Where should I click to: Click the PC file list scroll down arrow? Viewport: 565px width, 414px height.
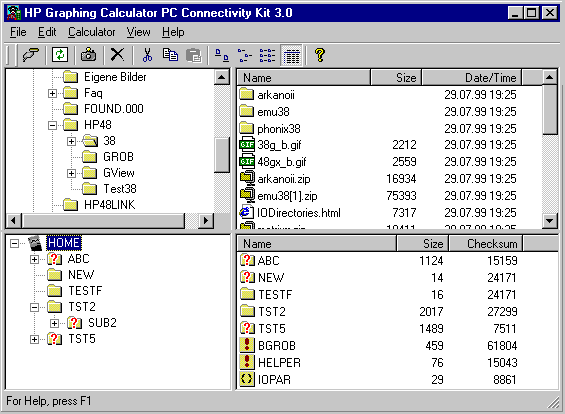550,220
